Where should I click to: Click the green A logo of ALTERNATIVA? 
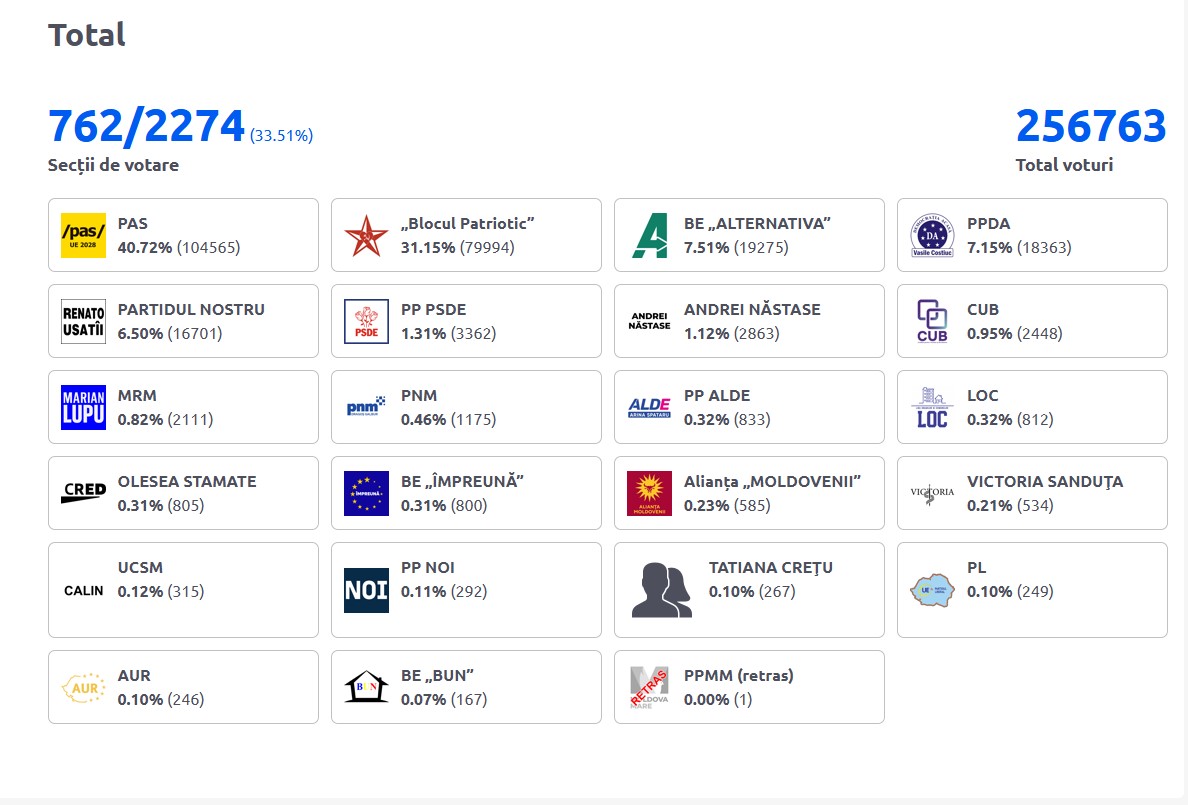pos(650,235)
